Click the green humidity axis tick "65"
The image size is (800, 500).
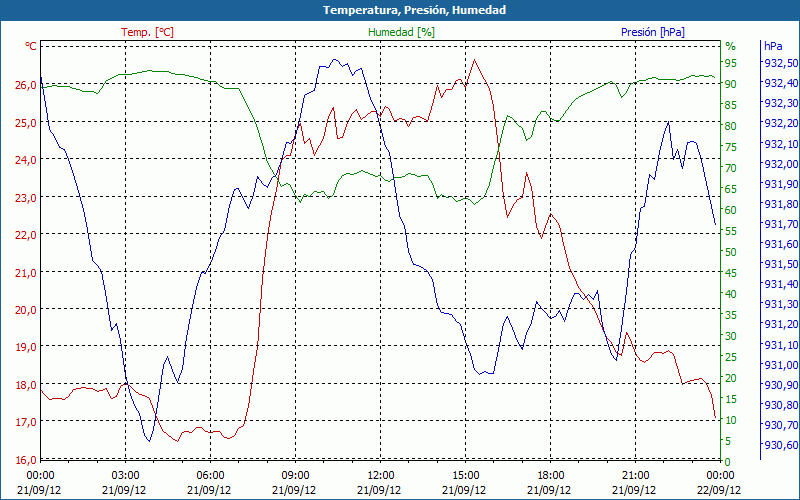point(731,189)
